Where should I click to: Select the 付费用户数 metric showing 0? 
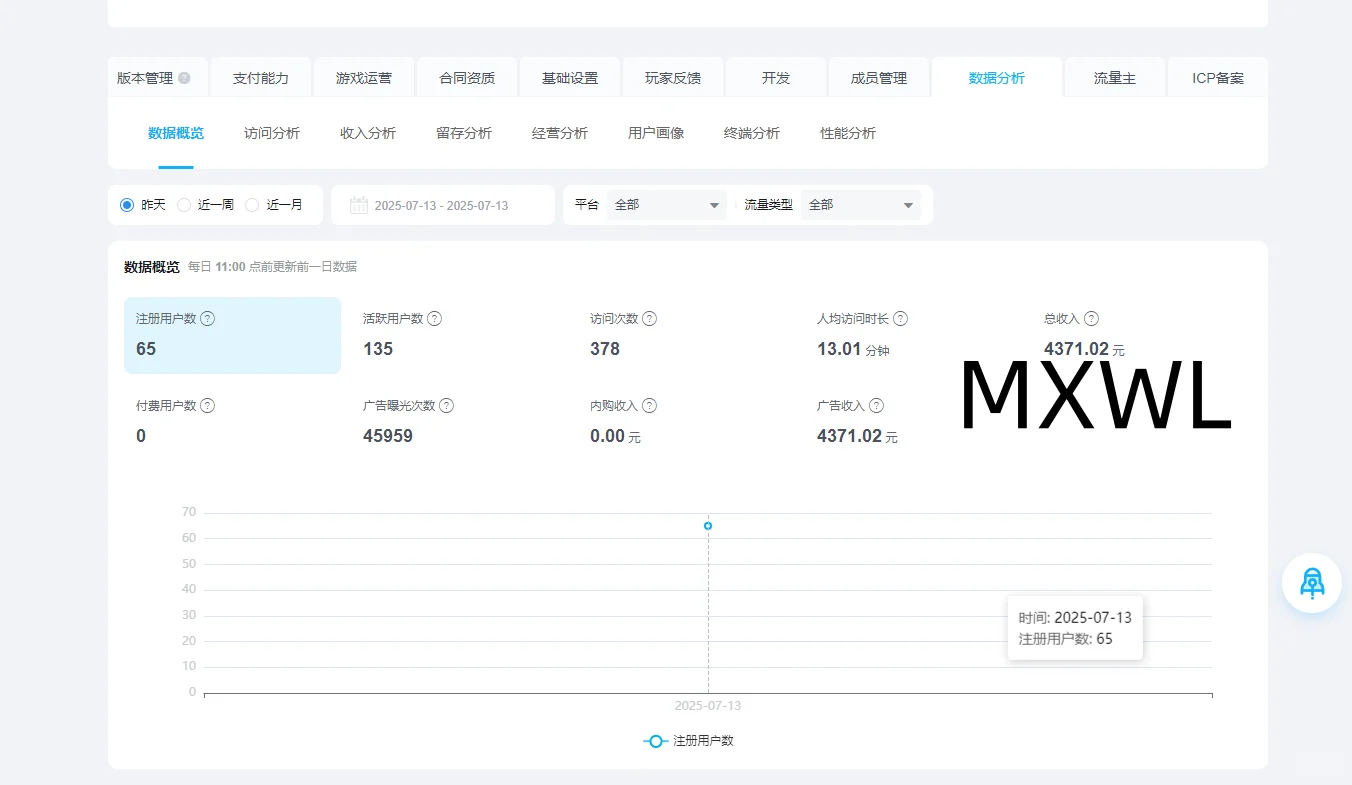[x=232, y=422]
